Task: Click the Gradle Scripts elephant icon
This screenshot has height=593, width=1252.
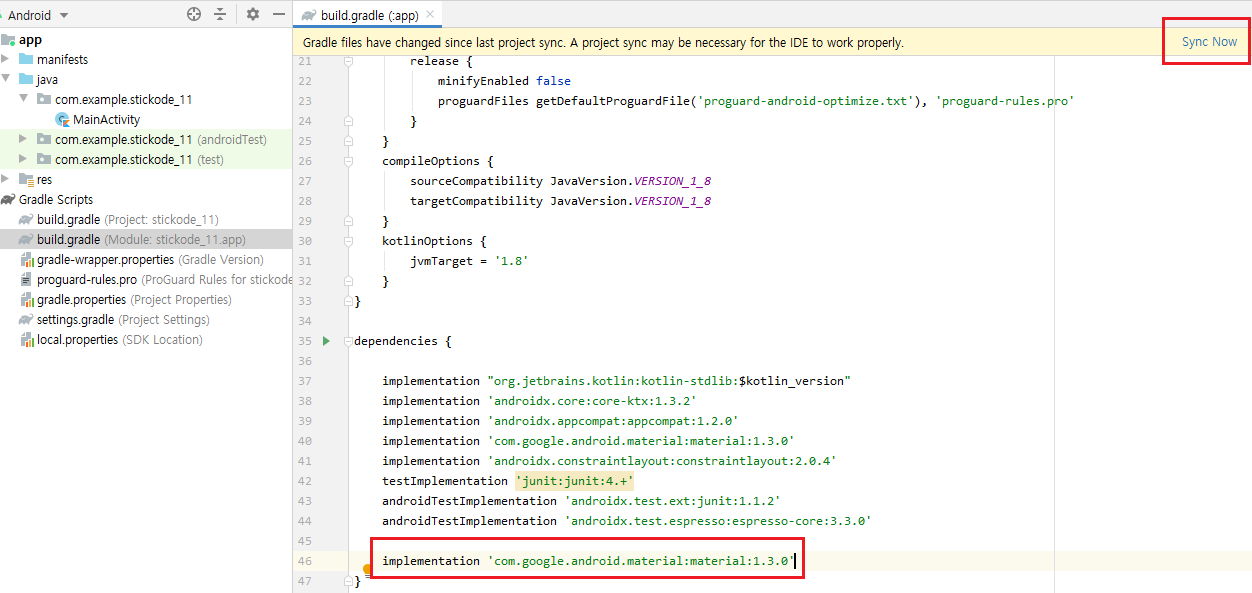Action: 8,200
